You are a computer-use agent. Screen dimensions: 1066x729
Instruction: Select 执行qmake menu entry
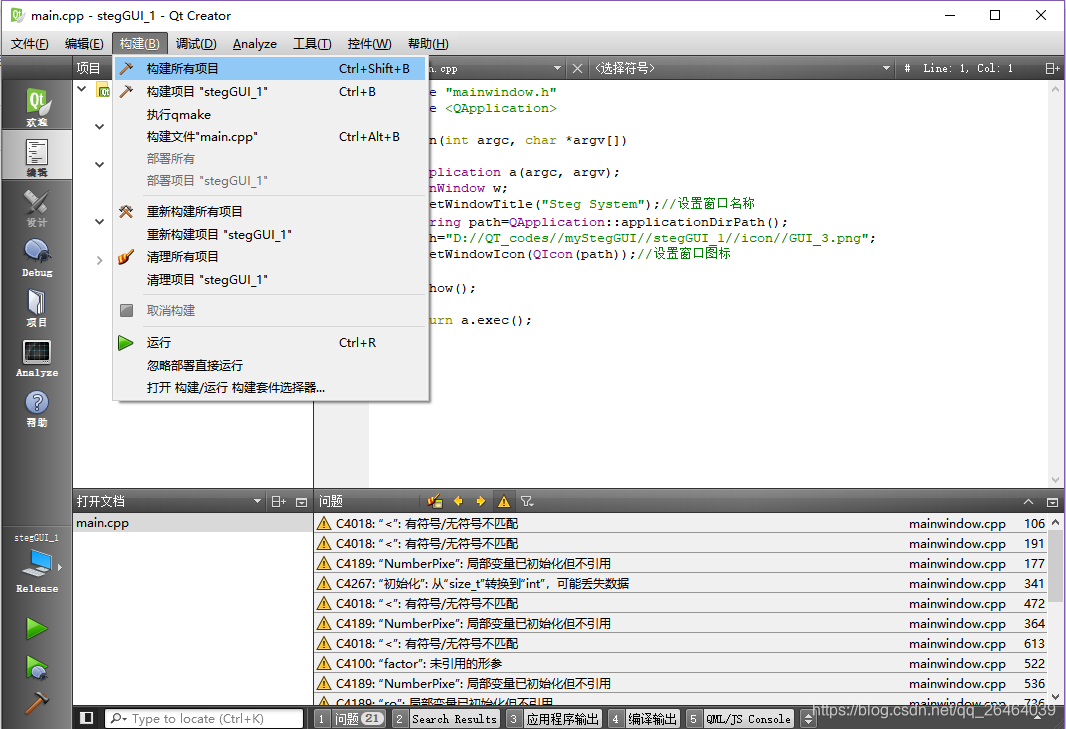(270, 114)
